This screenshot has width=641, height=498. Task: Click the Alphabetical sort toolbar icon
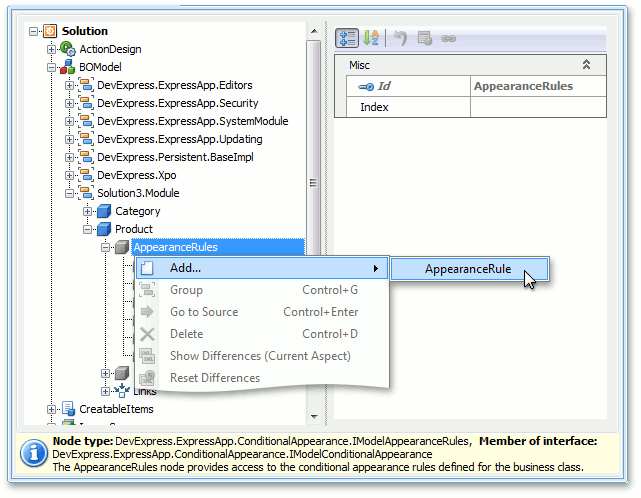(371, 38)
